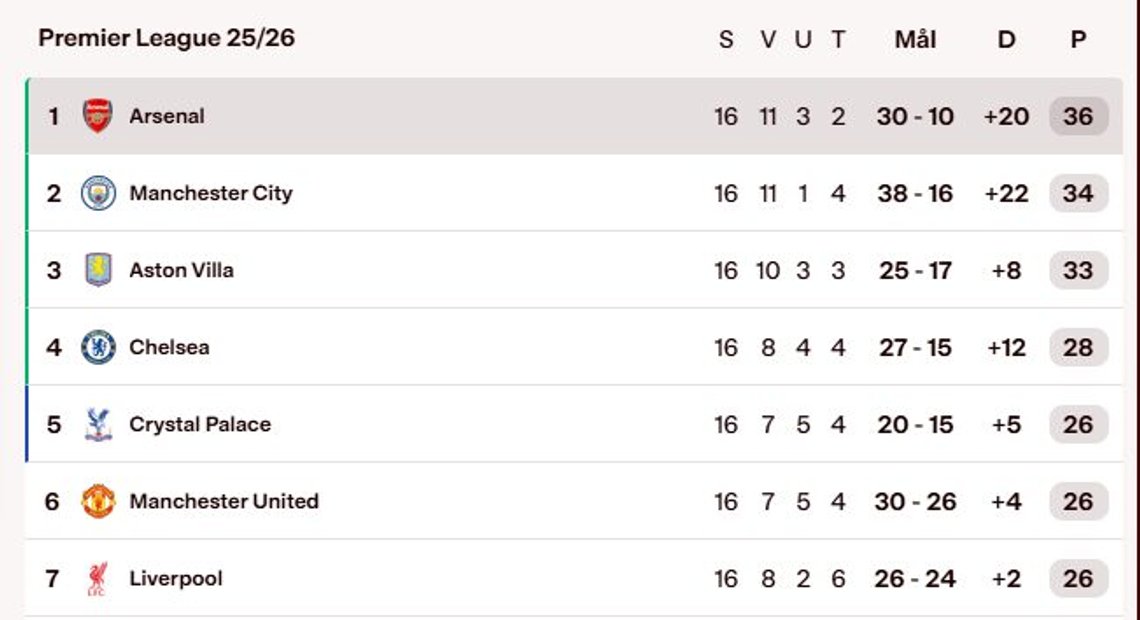The image size is (1140, 620).
Task: Open the Arsenal team name link
Action: [x=166, y=116]
